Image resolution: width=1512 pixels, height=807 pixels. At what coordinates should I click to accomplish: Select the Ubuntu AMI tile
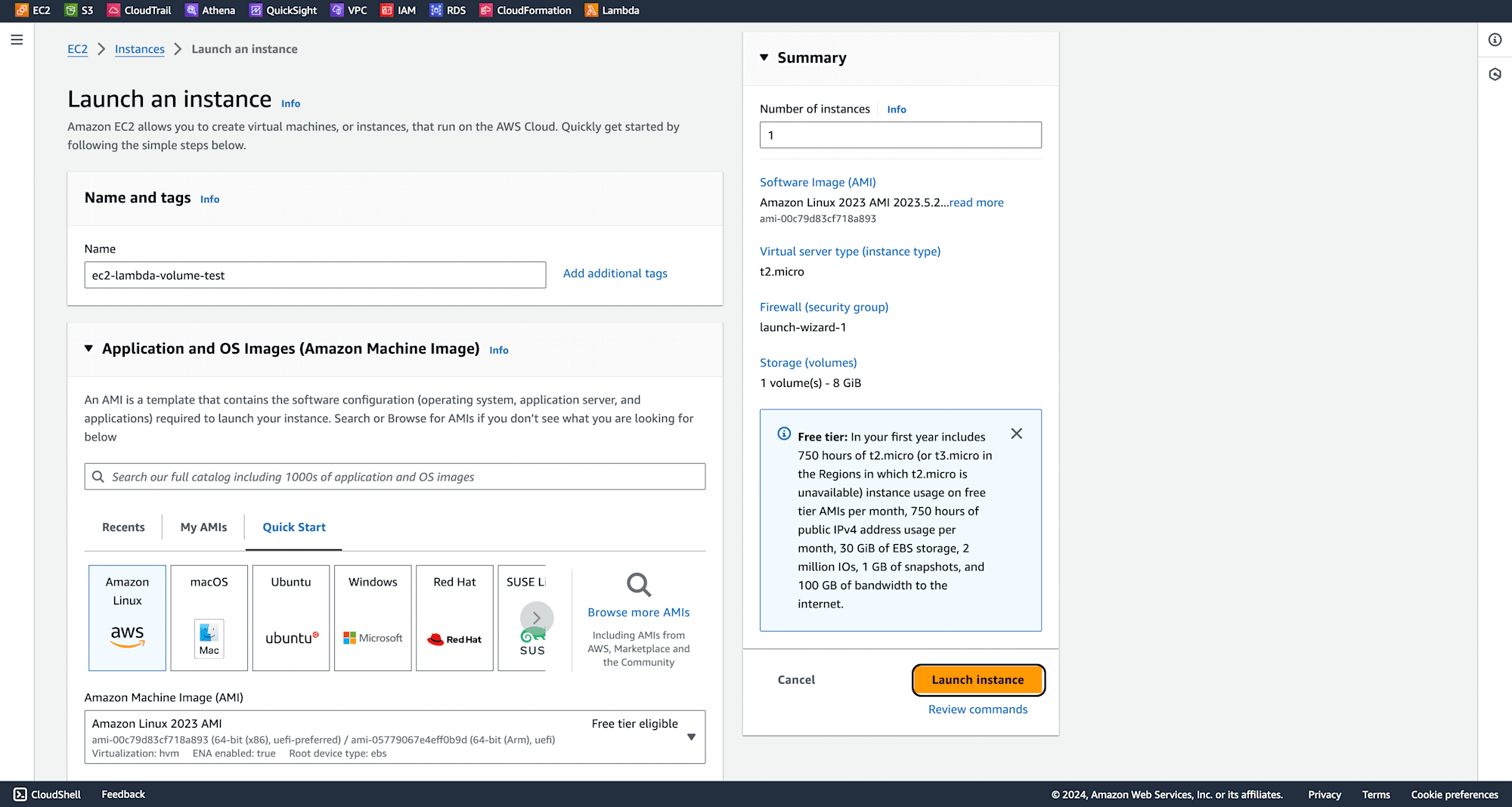click(291, 618)
